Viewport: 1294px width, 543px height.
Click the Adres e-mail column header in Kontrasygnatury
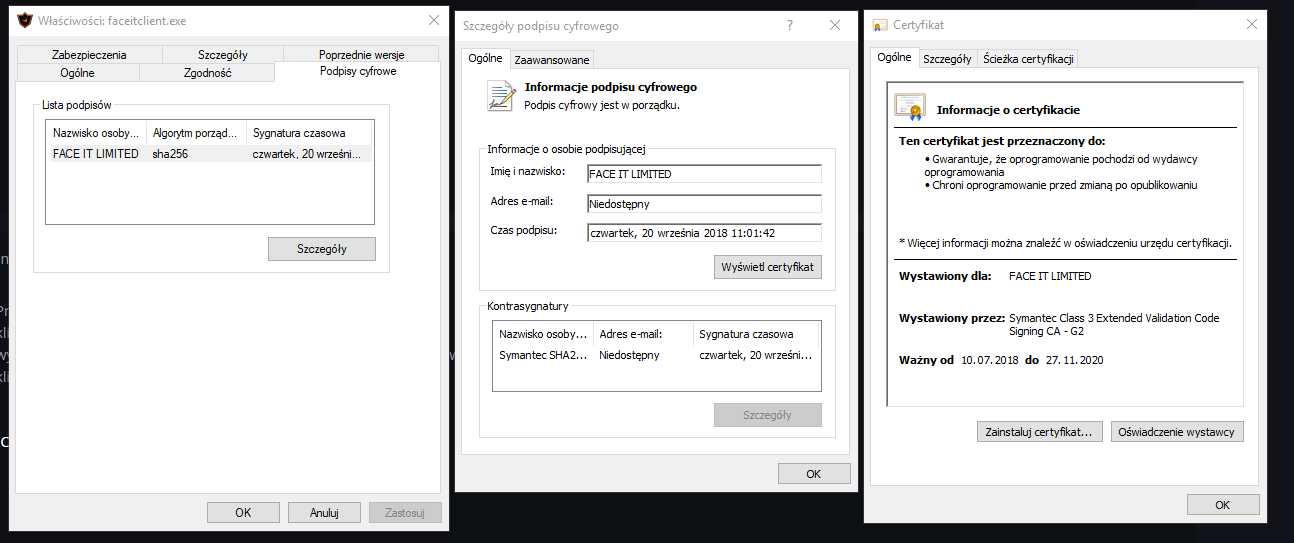643,334
